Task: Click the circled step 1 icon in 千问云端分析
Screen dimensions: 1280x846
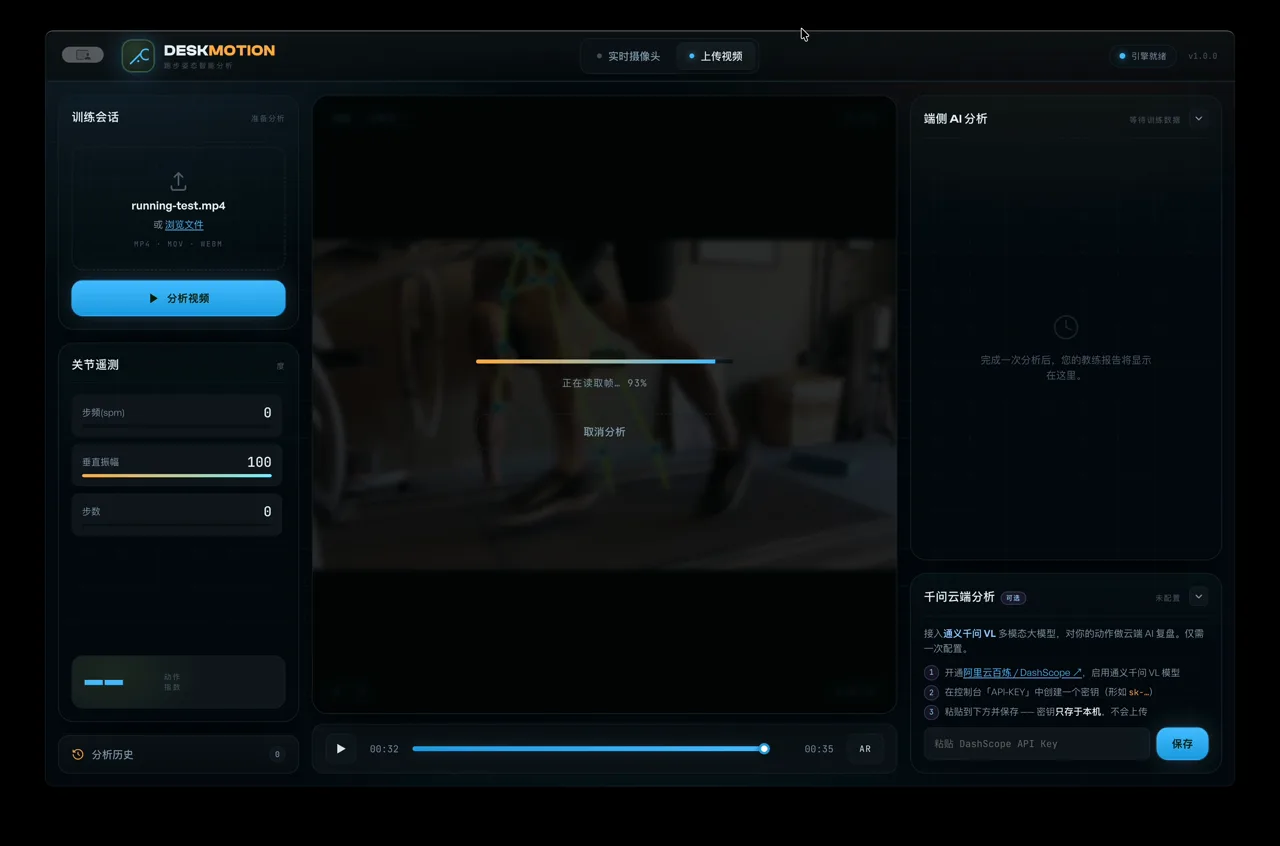Action: pos(931,673)
